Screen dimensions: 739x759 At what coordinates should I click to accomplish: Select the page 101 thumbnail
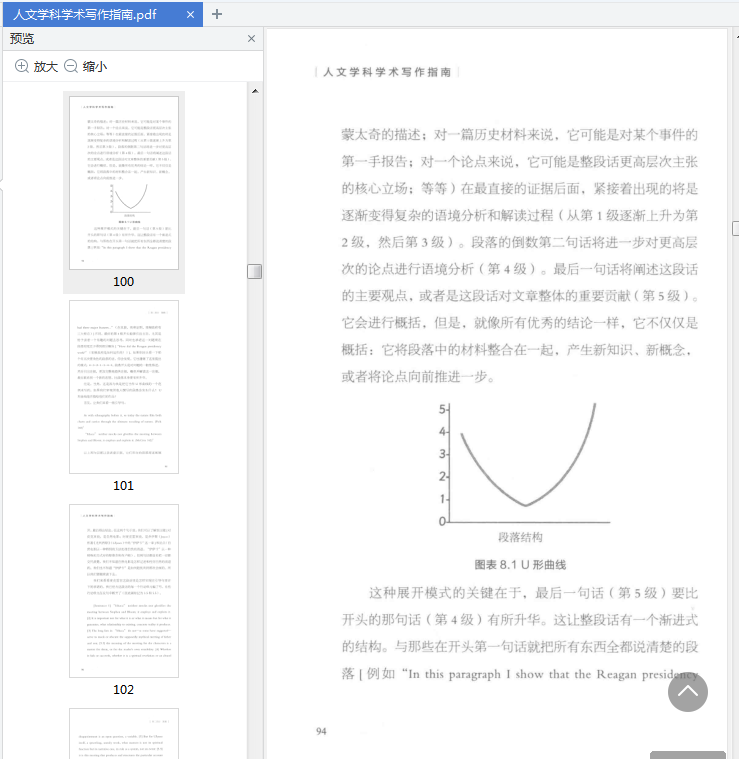tap(124, 387)
